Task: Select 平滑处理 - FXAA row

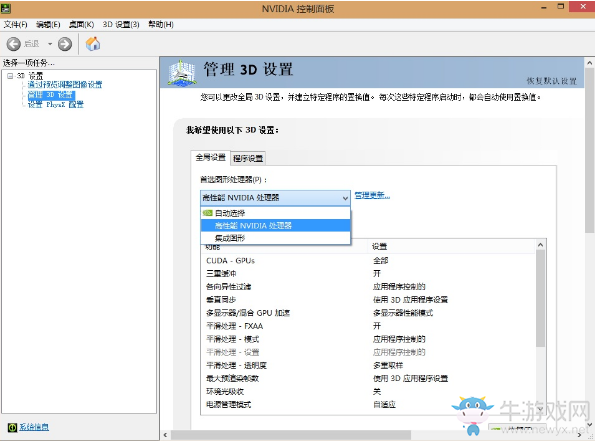Action: tap(368, 326)
